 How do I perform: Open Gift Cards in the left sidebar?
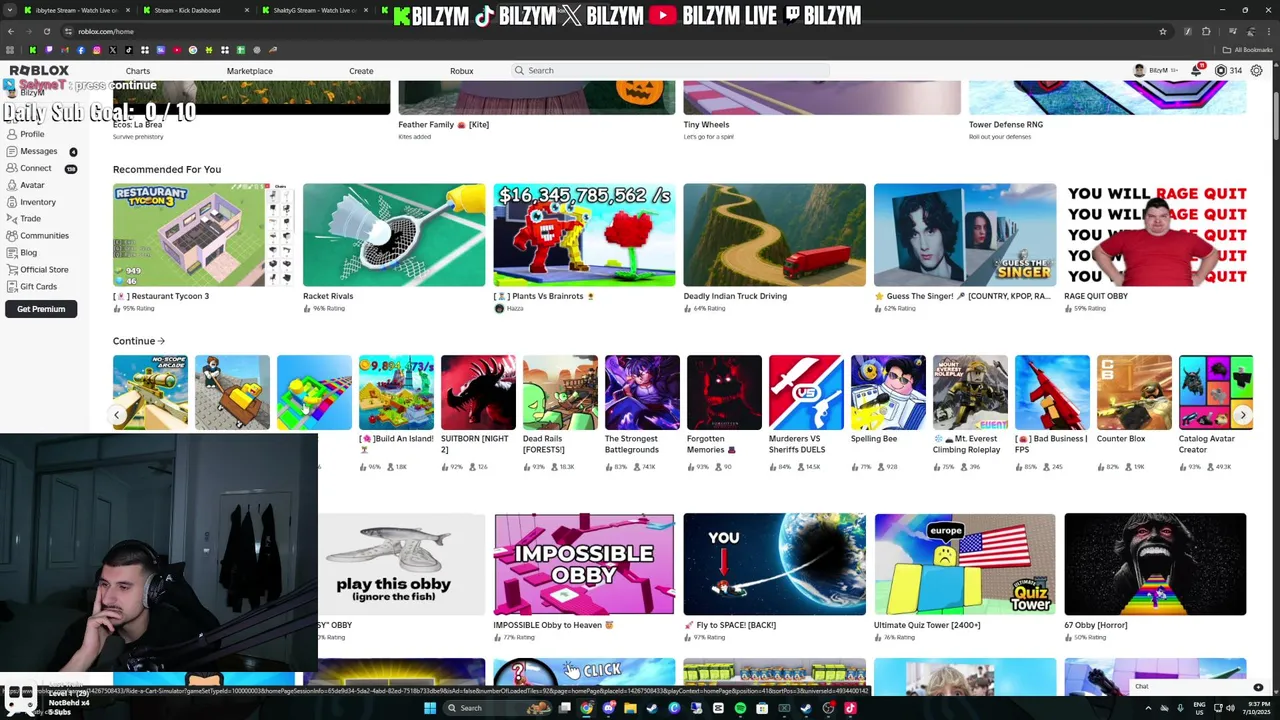tap(38, 286)
